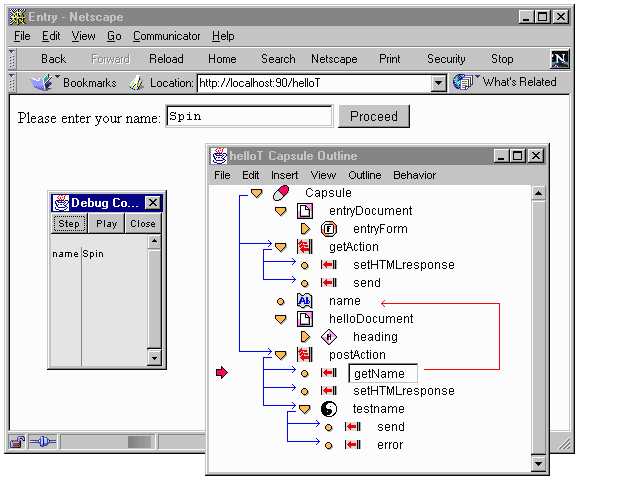640x480 pixels.
Task: Click the Debug Console scroll down arrow
Action: [x=154, y=358]
